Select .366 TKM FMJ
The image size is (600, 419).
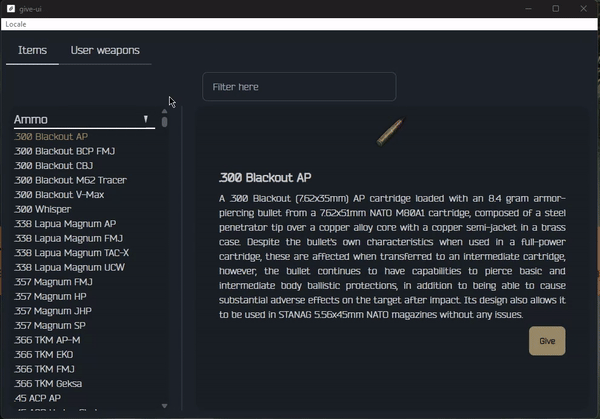point(44,369)
